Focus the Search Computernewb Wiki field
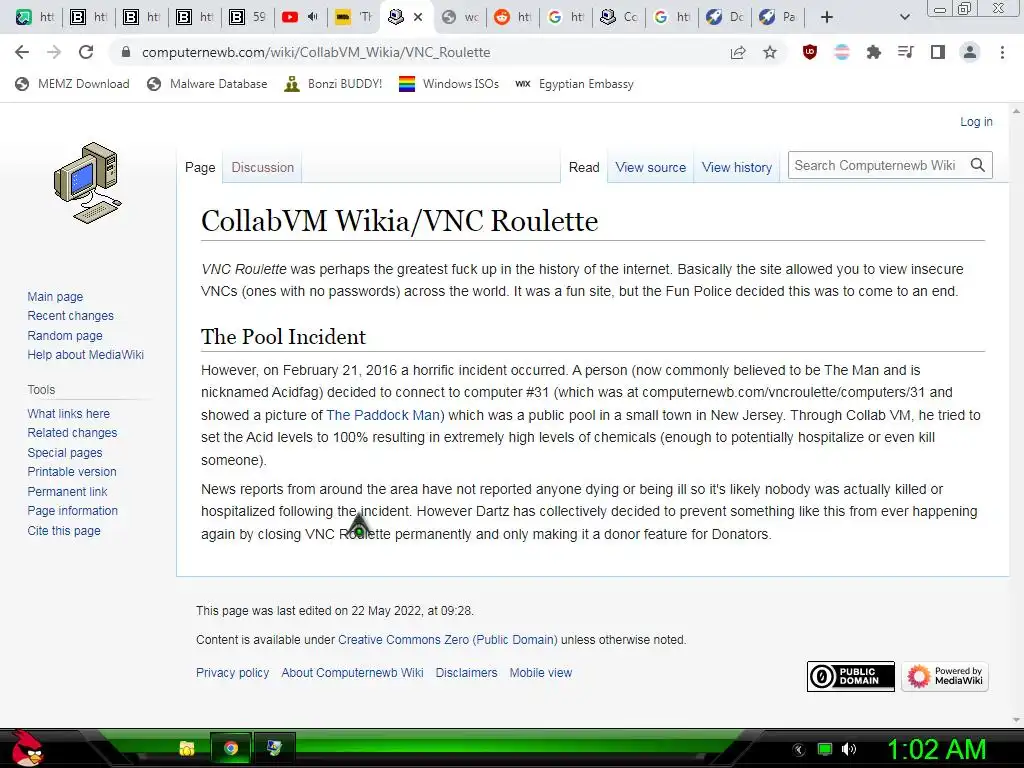Screen dimensions: 1024x768 pos(875,165)
